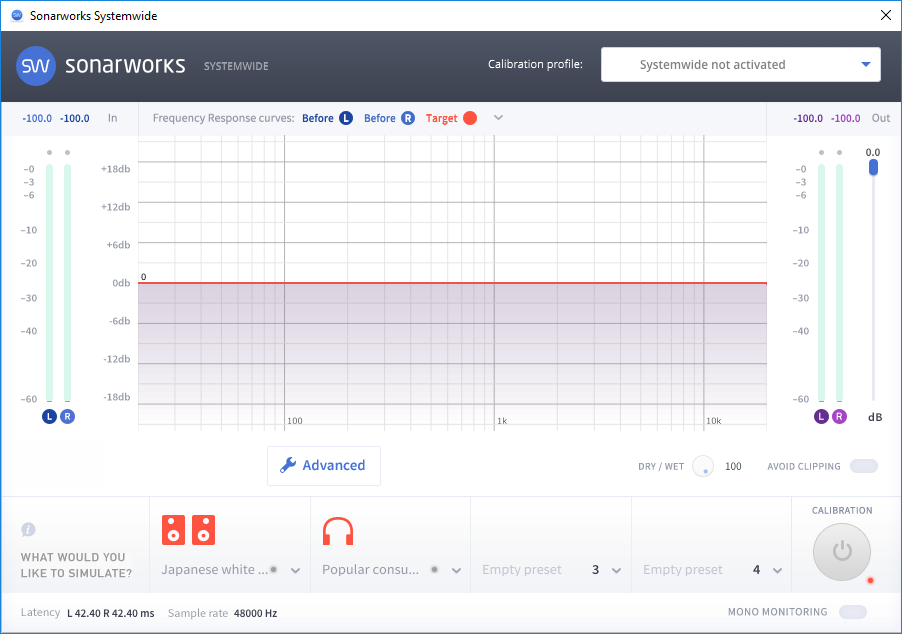
Task: Click the output gain slider handle
Action: pyautogui.click(x=873, y=167)
